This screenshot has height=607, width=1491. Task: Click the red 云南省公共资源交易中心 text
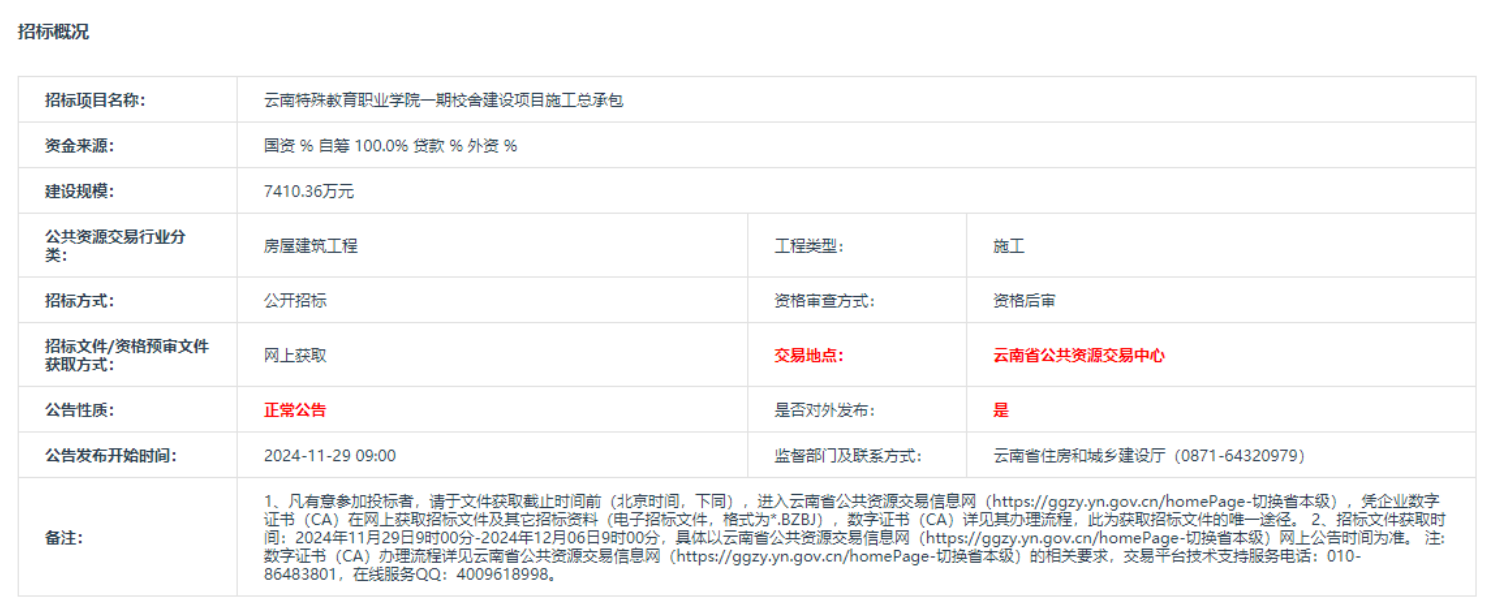(x=1078, y=355)
